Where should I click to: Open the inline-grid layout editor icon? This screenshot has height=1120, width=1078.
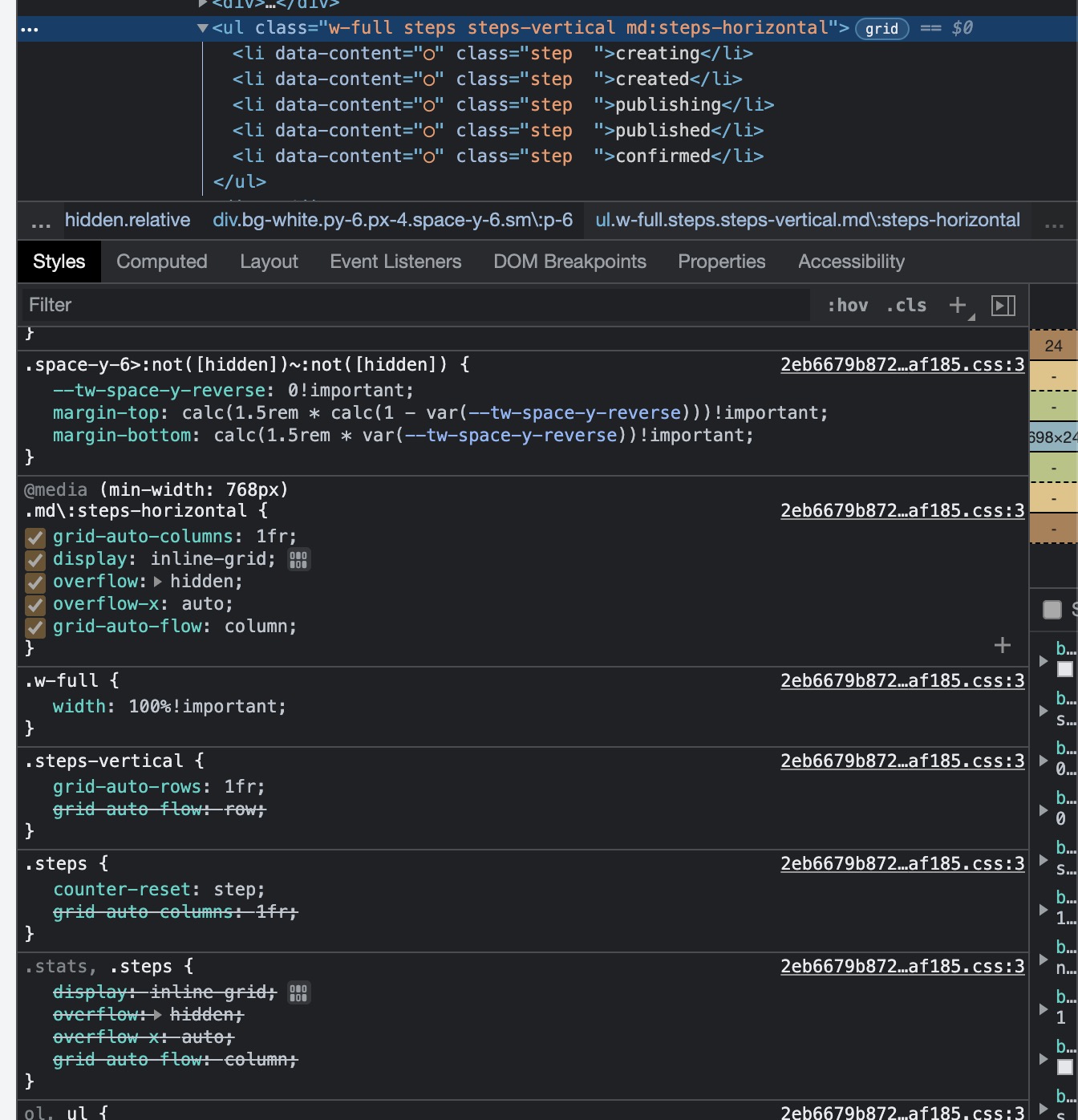tap(298, 559)
